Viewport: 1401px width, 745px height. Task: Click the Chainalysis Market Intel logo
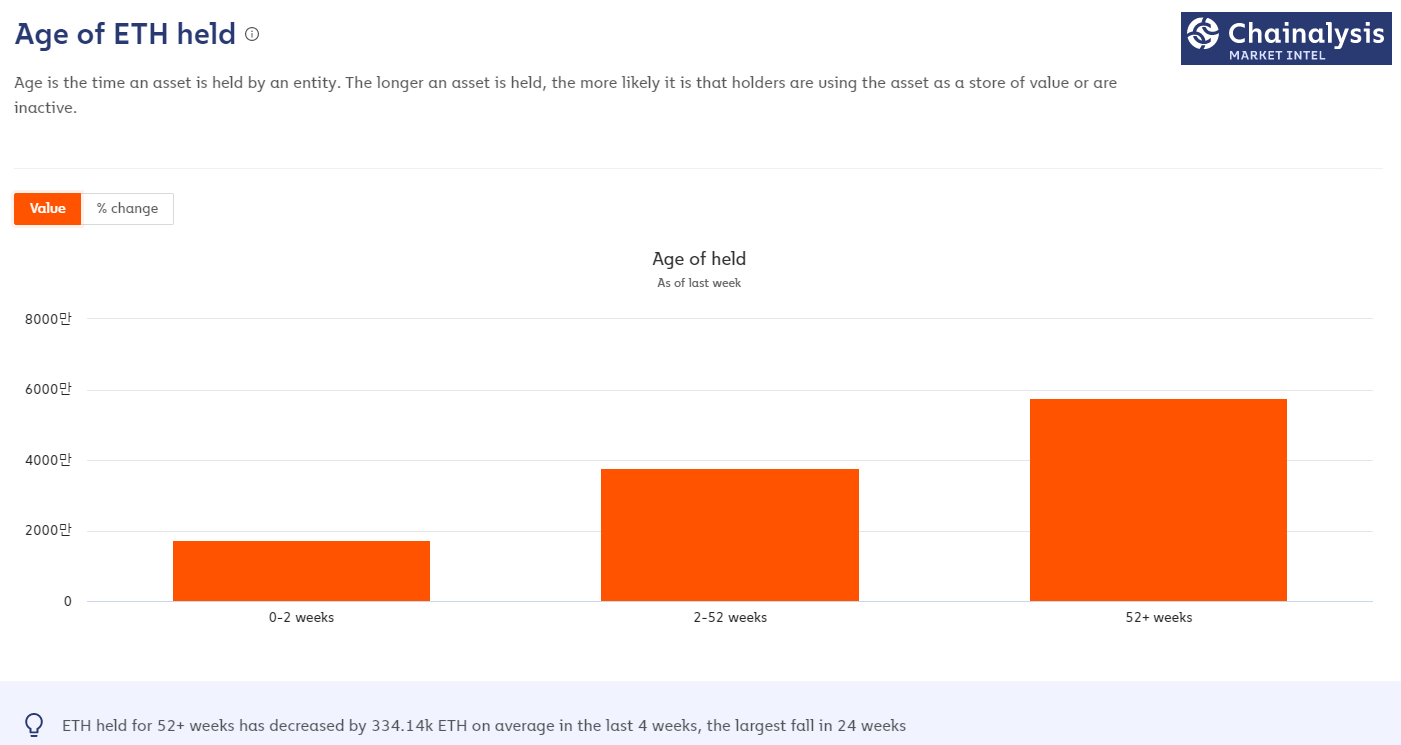coord(1286,39)
